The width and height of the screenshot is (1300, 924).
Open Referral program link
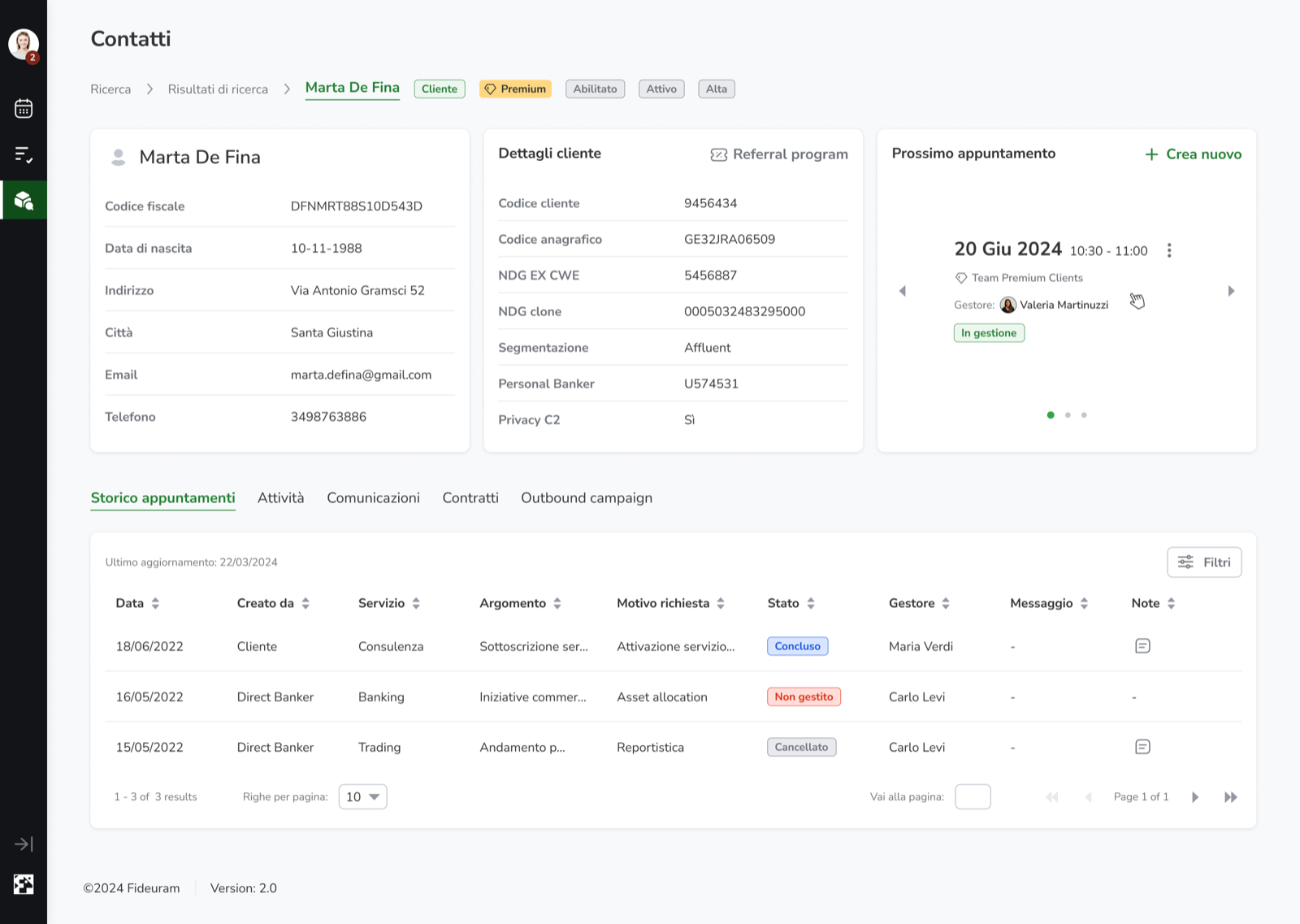(x=779, y=154)
